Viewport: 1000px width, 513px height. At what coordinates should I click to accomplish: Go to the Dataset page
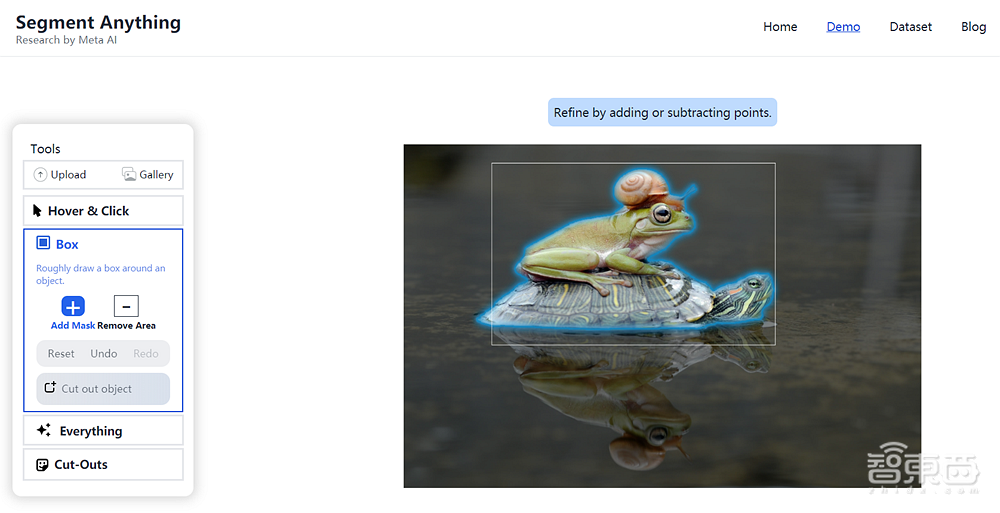pos(911,27)
